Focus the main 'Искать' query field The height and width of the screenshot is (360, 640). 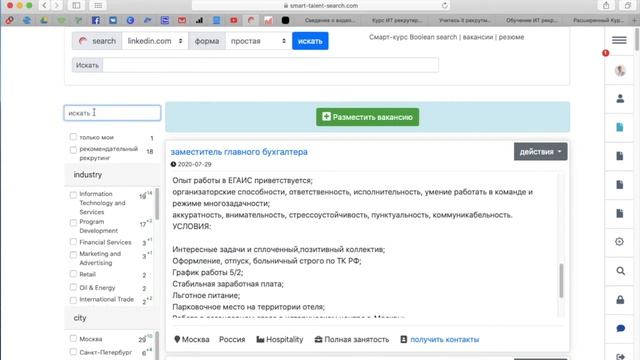point(271,65)
